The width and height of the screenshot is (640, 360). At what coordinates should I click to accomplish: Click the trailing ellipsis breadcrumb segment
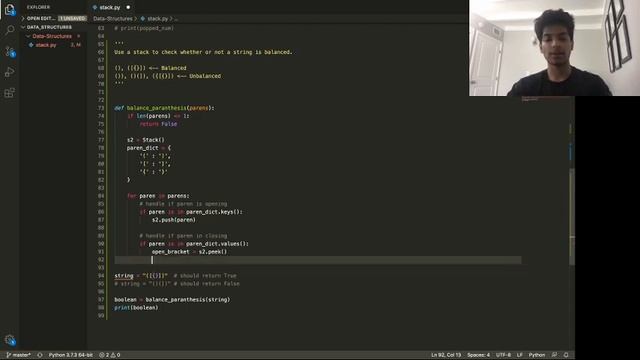point(176,19)
